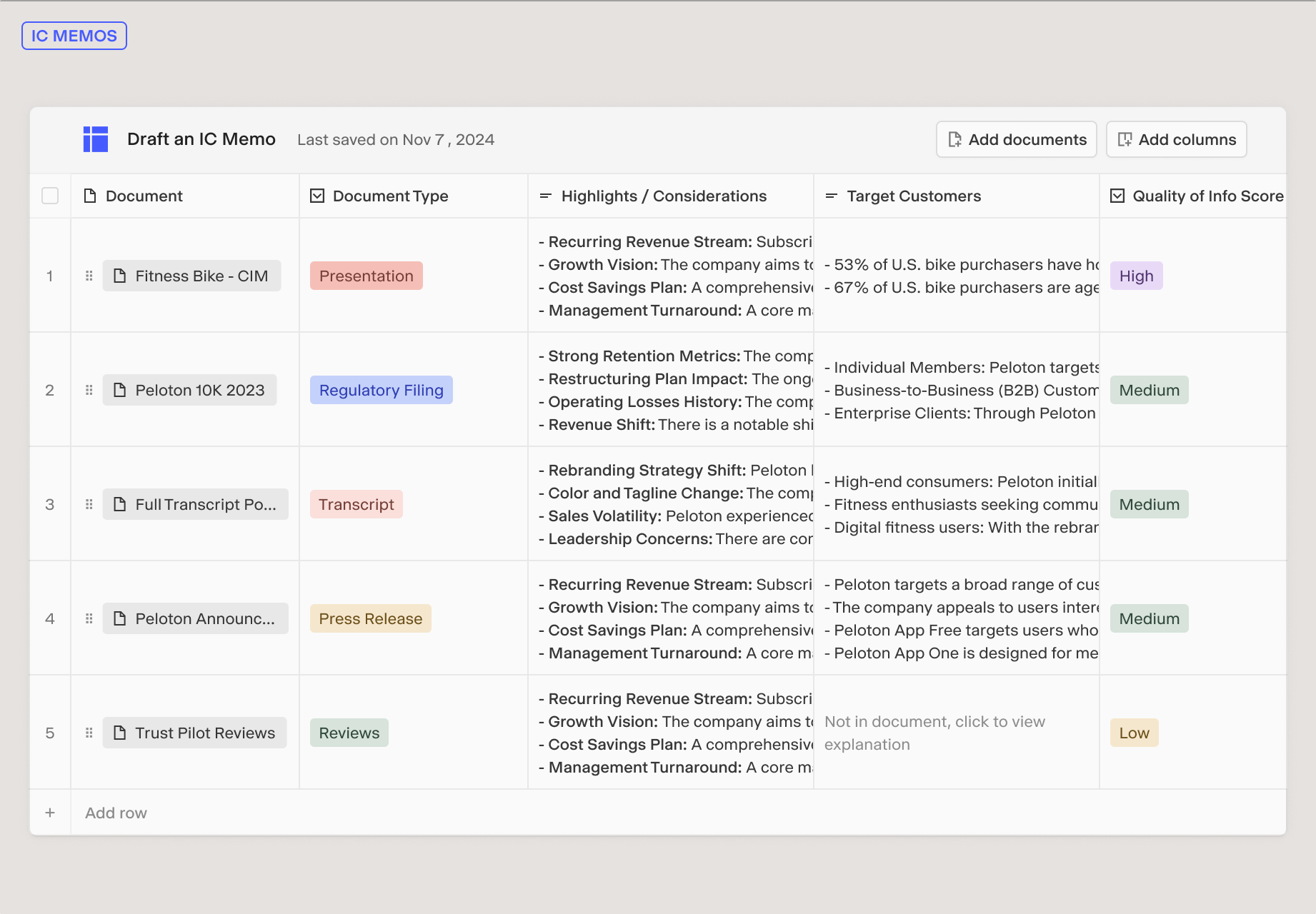Click the Peloton Announc... document file icon
Image resolution: width=1316 pixels, height=914 pixels.
coord(120,618)
